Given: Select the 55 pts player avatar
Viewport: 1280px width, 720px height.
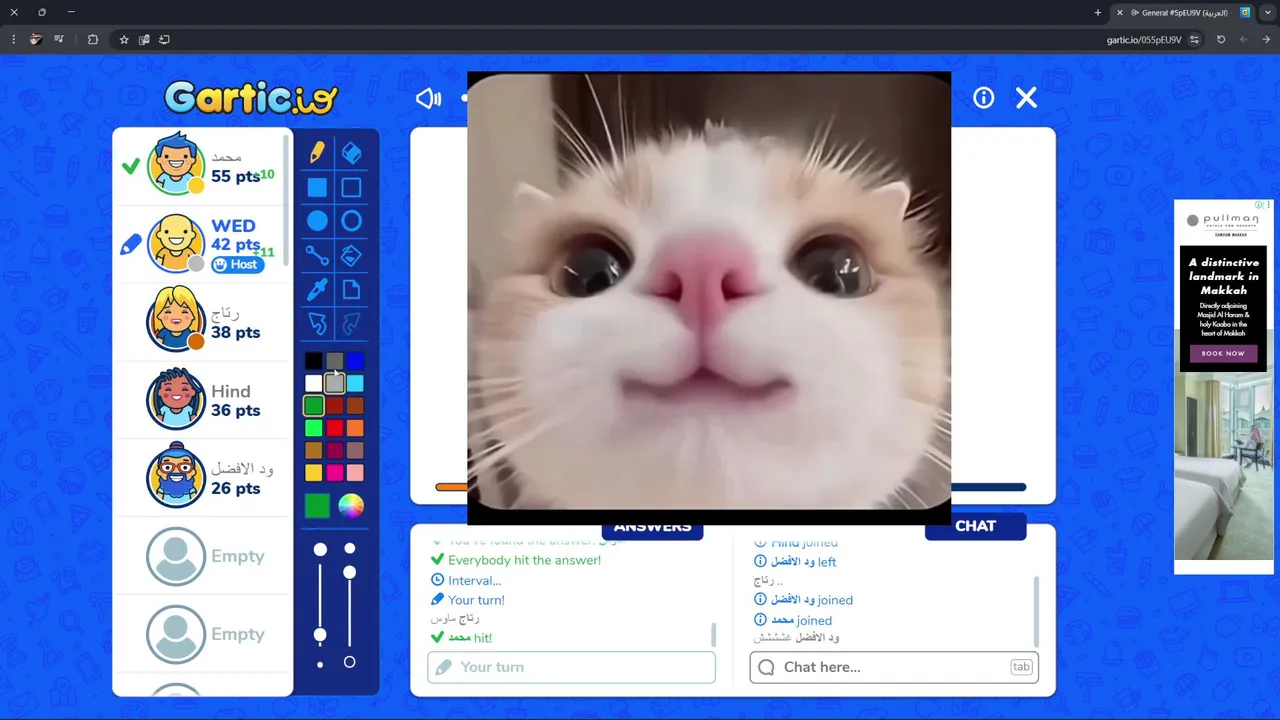Looking at the screenshot, I should click(x=176, y=163).
